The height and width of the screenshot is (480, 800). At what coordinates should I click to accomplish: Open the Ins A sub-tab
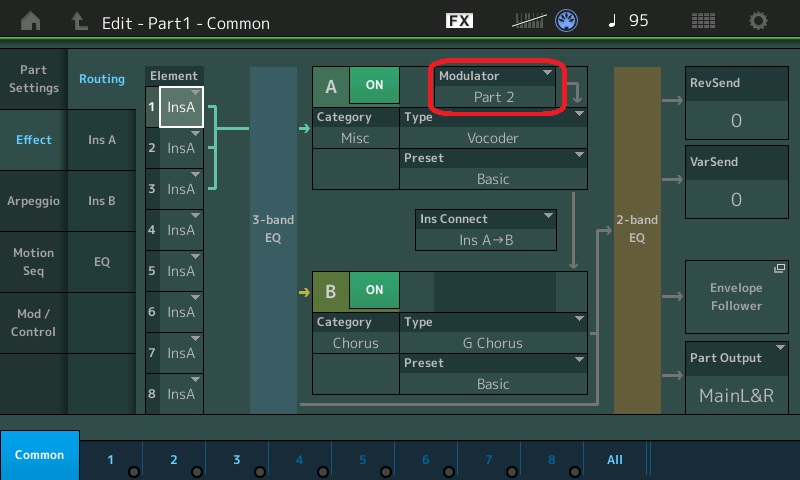102,140
